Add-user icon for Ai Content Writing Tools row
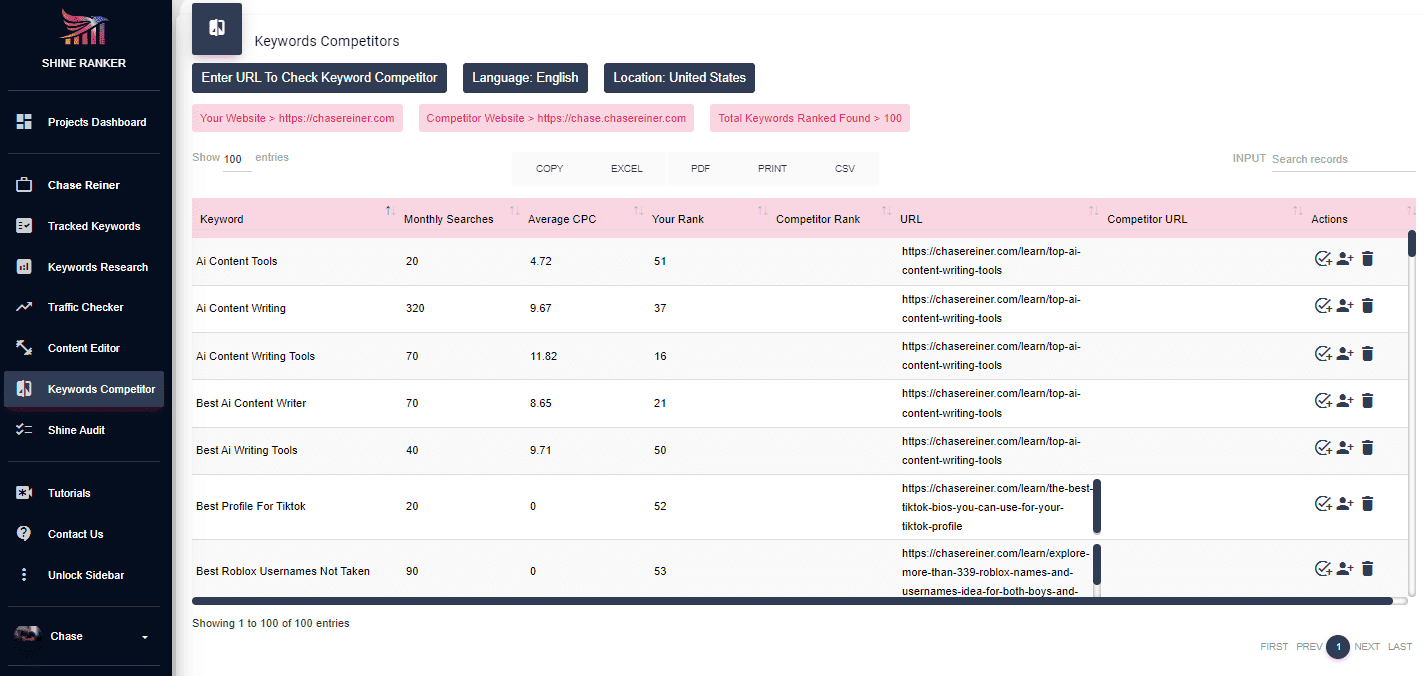The image size is (1424, 676). pyautogui.click(x=1345, y=353)
